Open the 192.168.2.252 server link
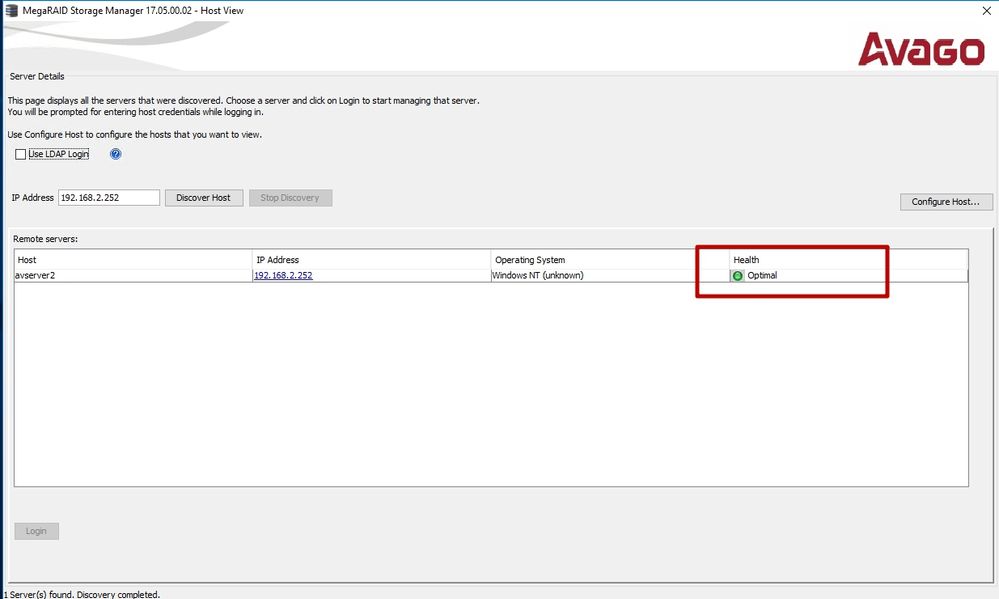Image resolution: width=999 pixels, height=599 pixels. (284, 275)
